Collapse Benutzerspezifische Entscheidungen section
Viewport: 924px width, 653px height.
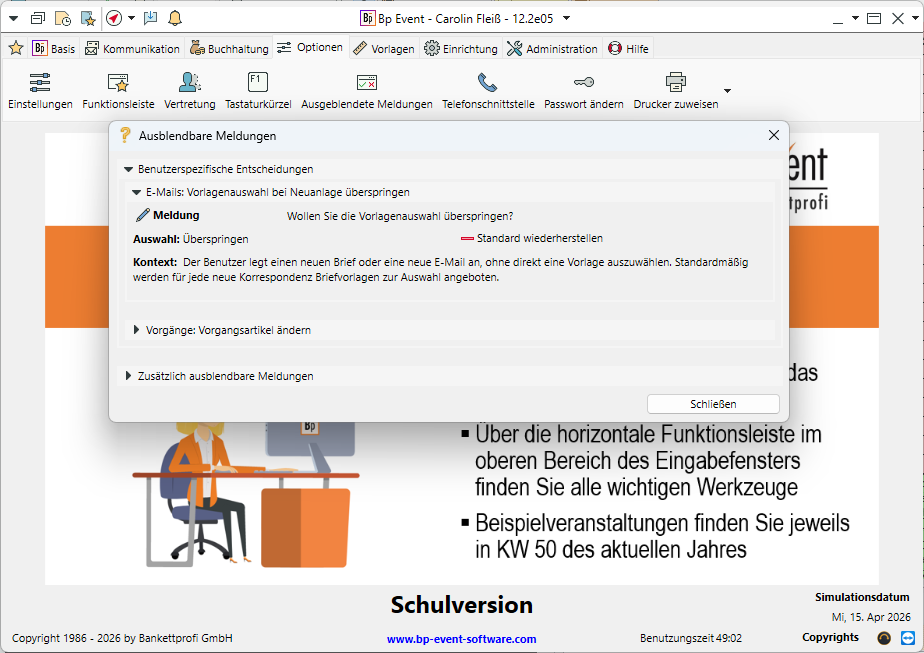pos(129,170)
